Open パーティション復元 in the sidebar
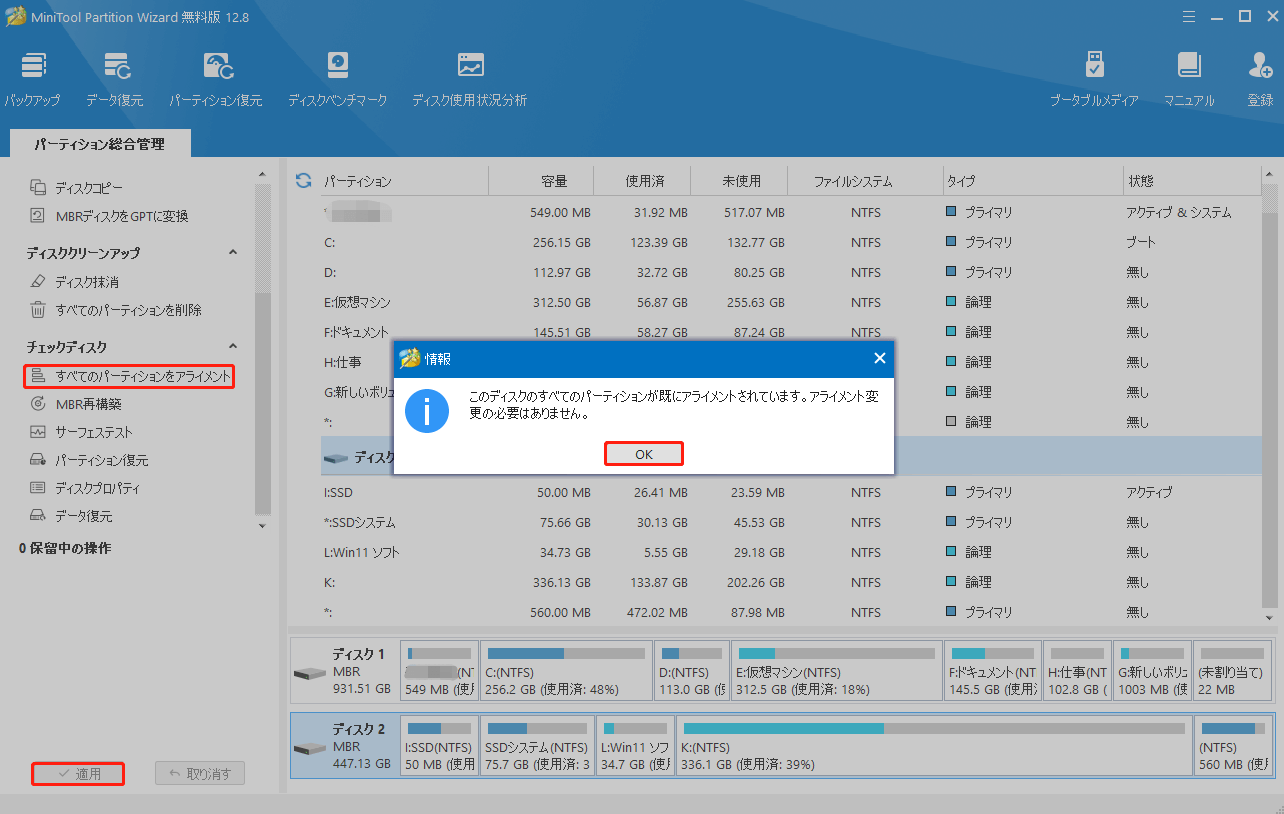 (89, 460)
